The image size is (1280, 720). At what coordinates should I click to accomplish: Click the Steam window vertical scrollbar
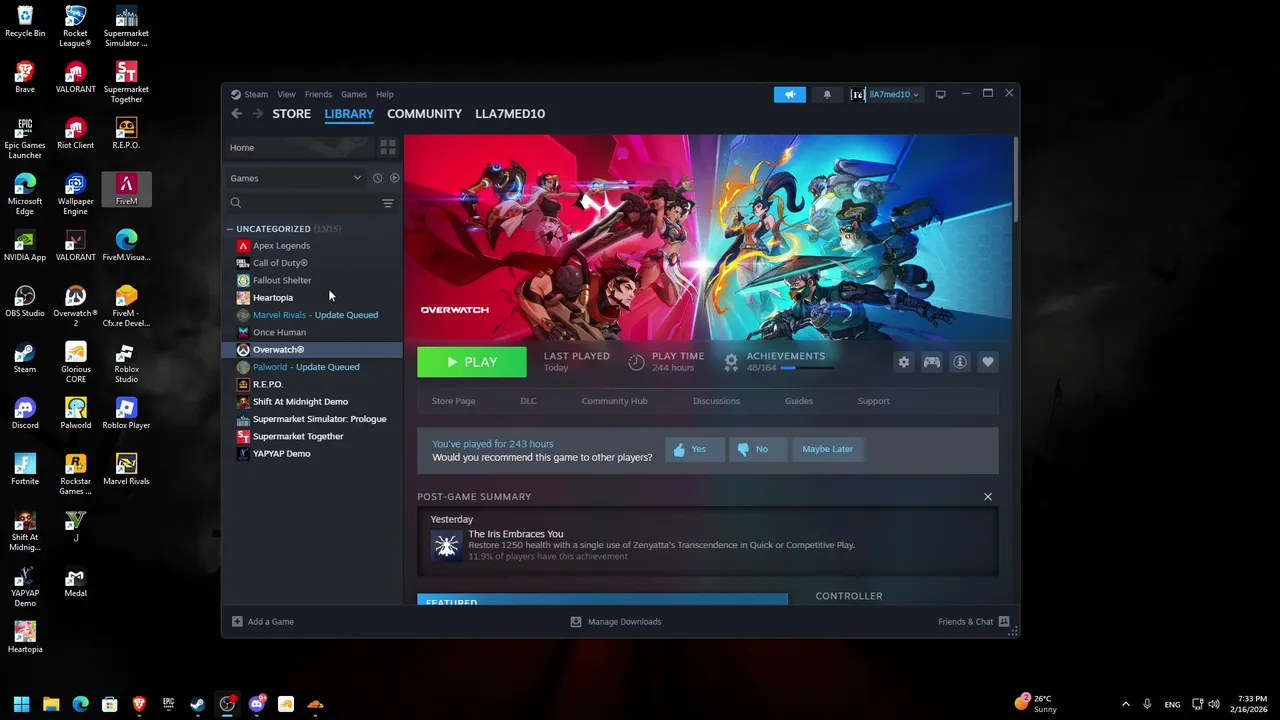(x=1015, y=180)
